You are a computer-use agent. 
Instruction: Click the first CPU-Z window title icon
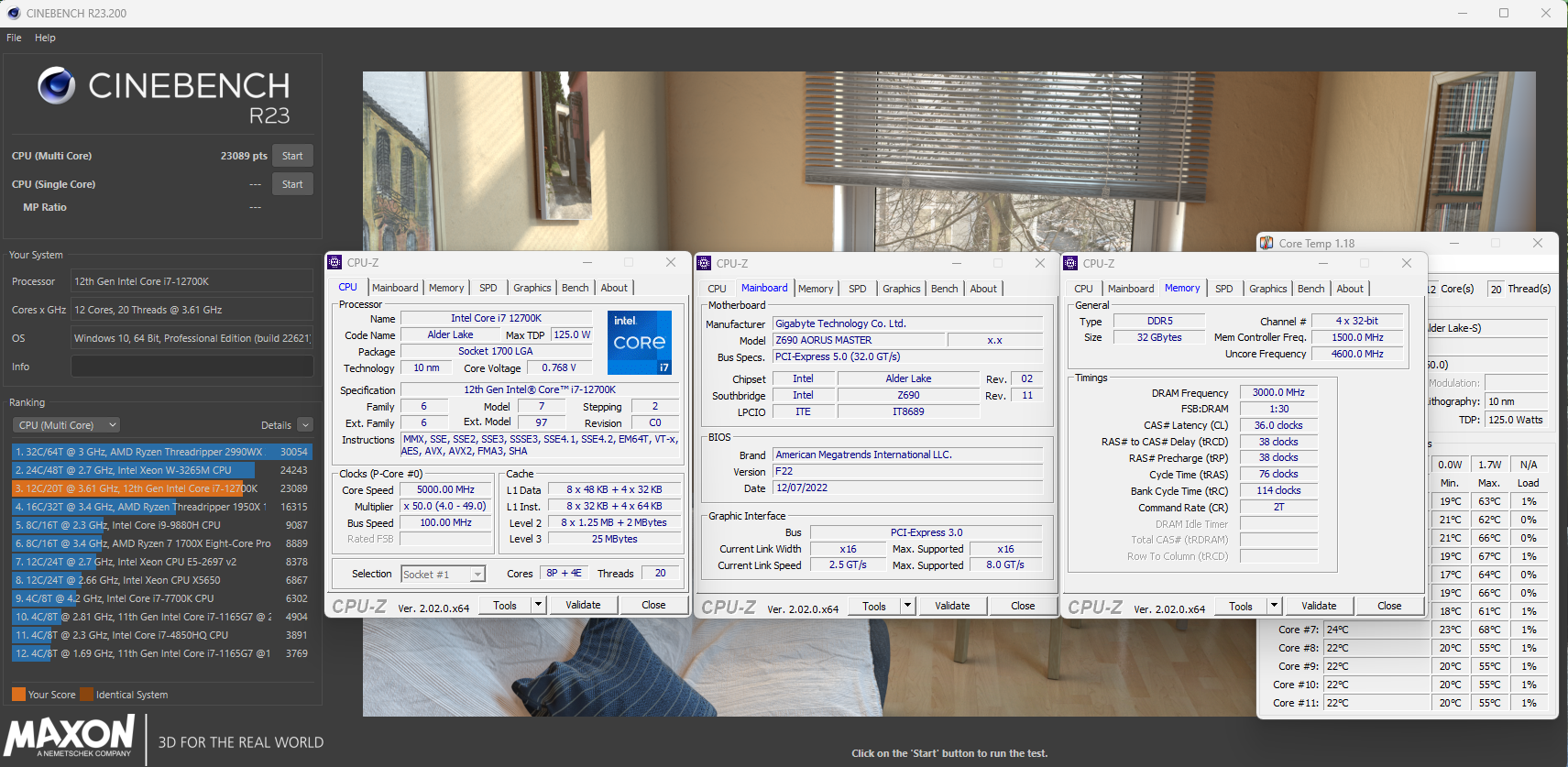click(x=335, y=262)
